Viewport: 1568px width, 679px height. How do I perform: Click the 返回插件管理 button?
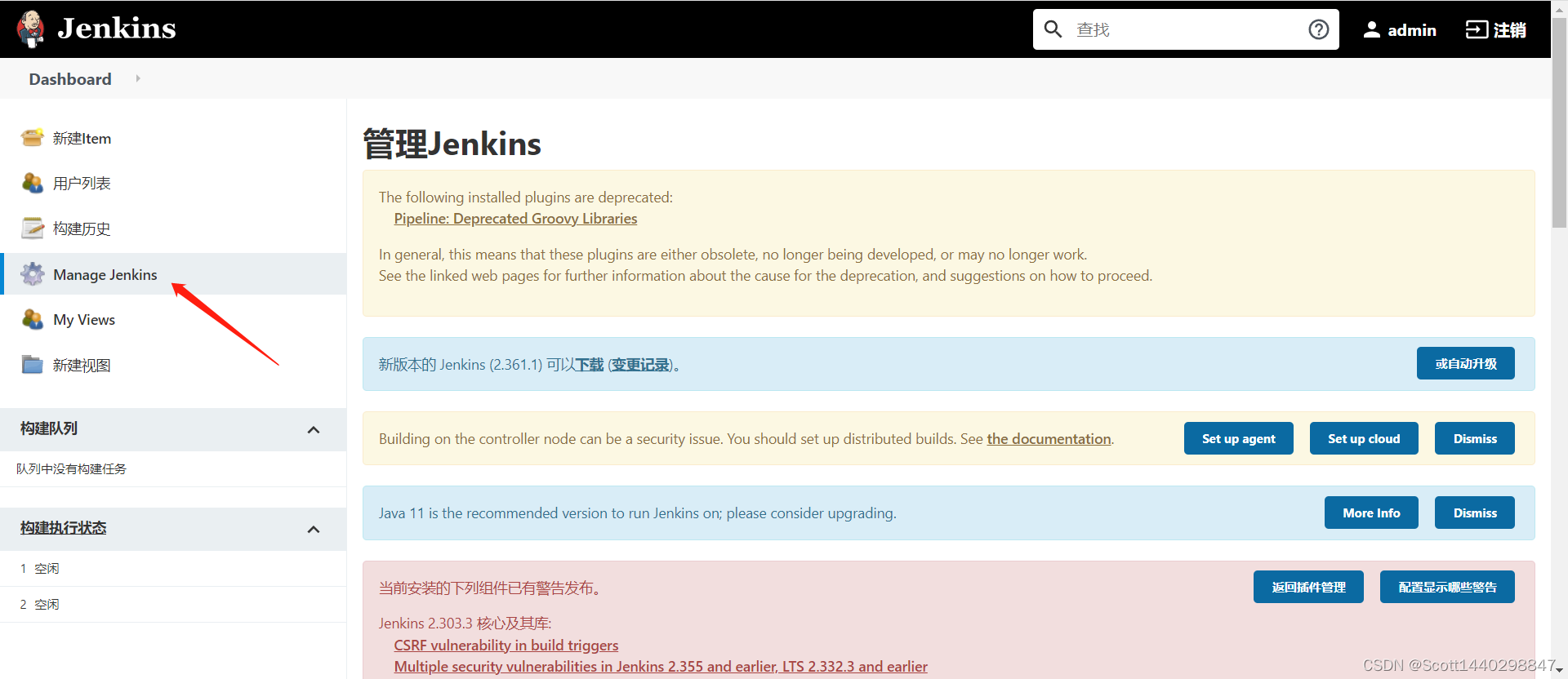pyautogui.click(x=1308, y=587)
